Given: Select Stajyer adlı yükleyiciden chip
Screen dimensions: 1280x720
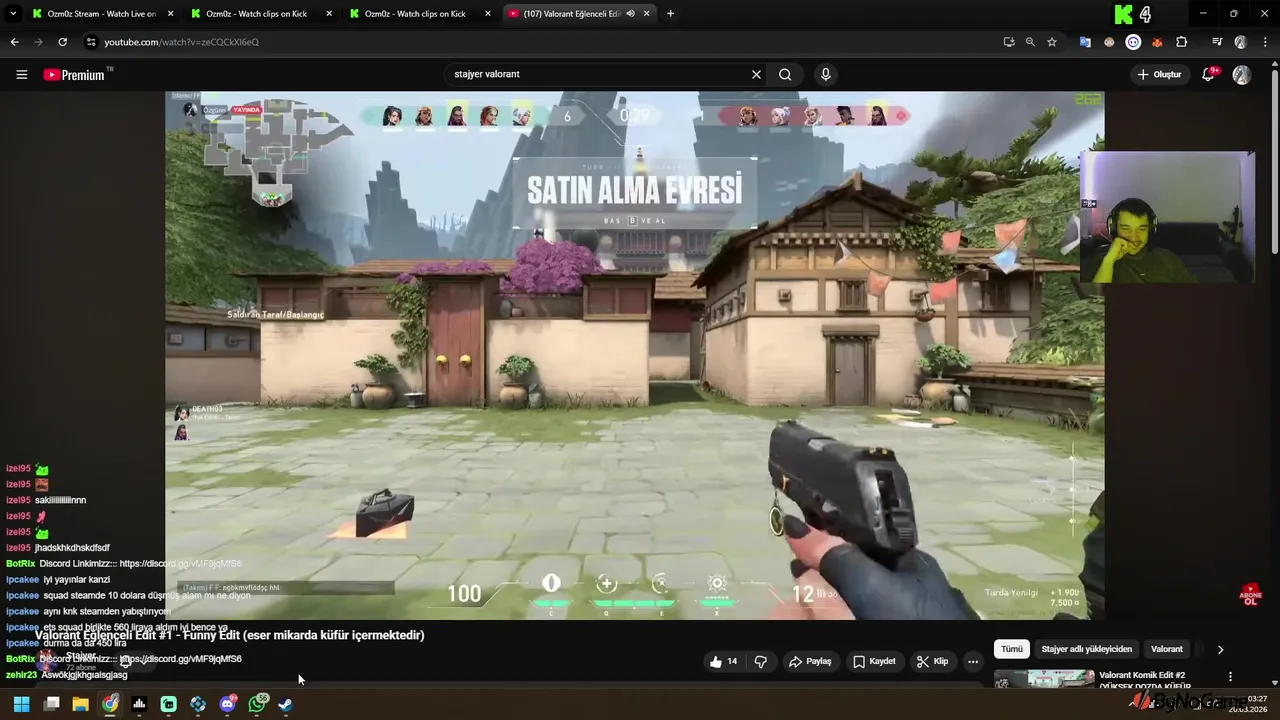Looking at the screenshot, I should [x=1087, y=649].
